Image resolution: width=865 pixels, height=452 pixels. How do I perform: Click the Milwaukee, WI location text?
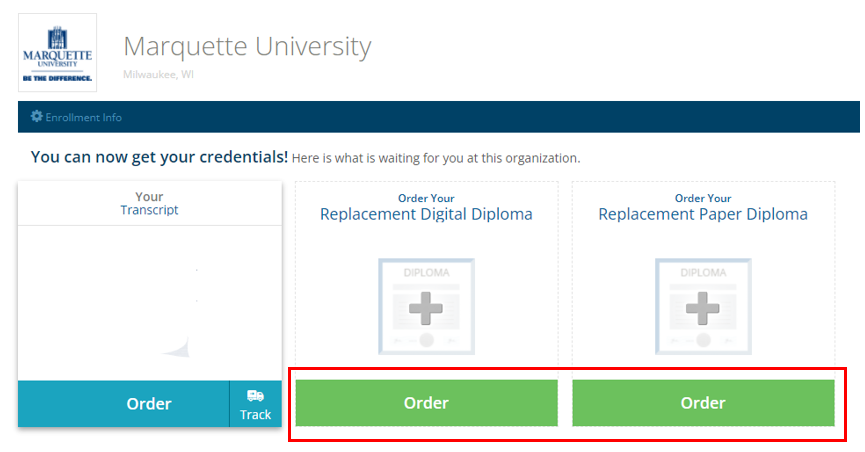(158, 75)
